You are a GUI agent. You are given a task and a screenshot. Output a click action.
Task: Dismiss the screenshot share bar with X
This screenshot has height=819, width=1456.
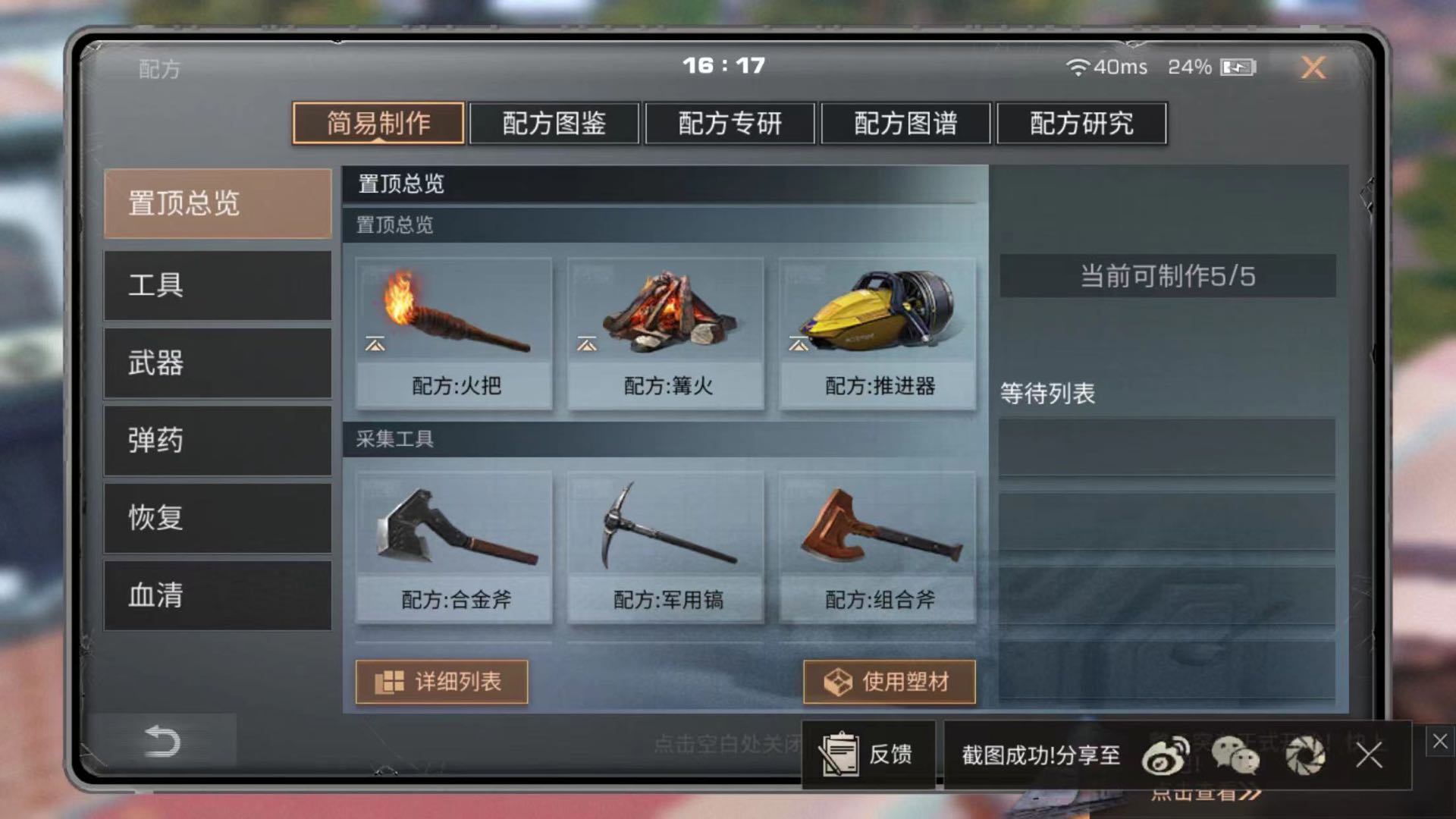tap(1369, 755)
